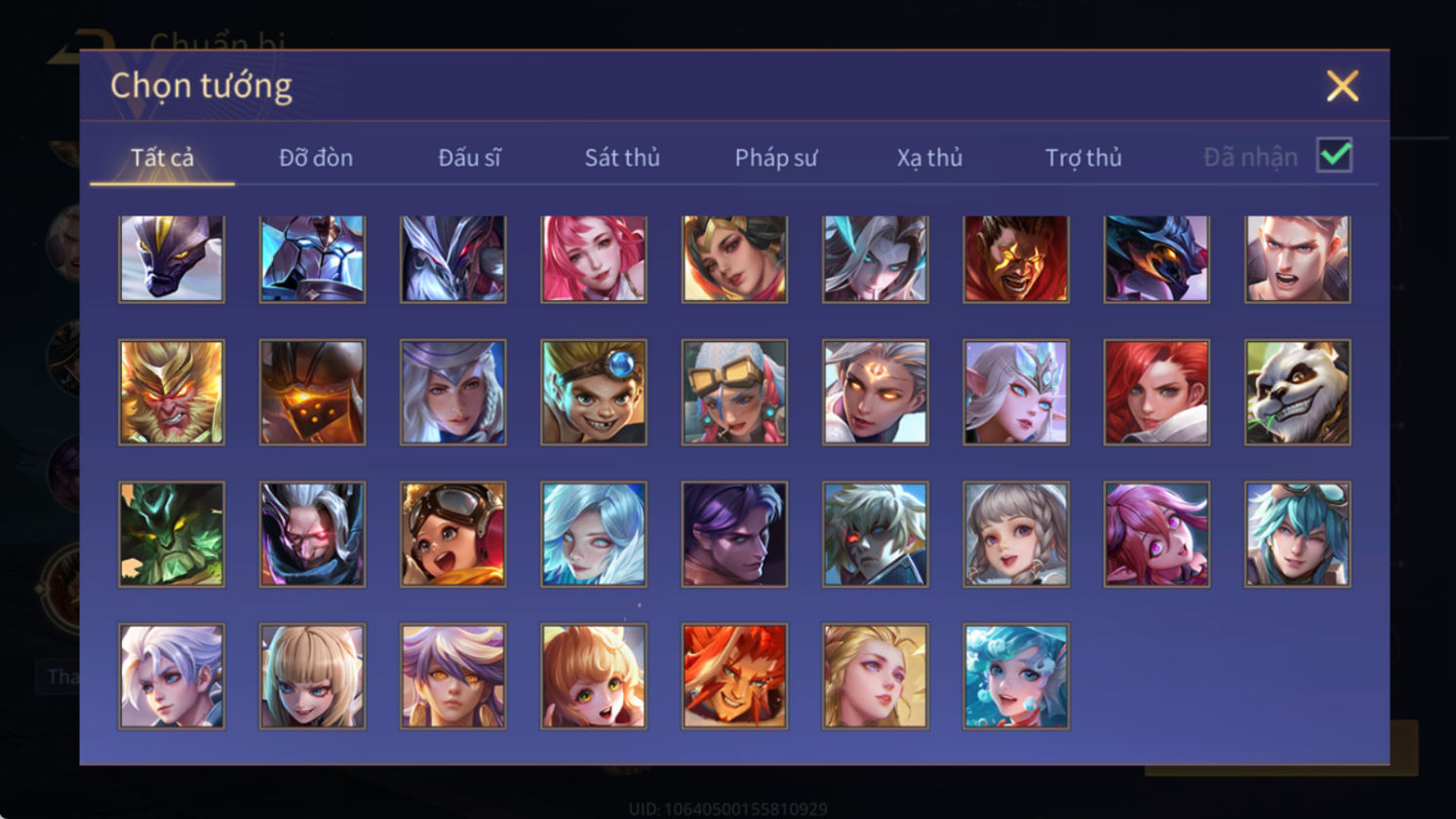
Task: Select the panda hero portrait
Action: [1297, 392]
